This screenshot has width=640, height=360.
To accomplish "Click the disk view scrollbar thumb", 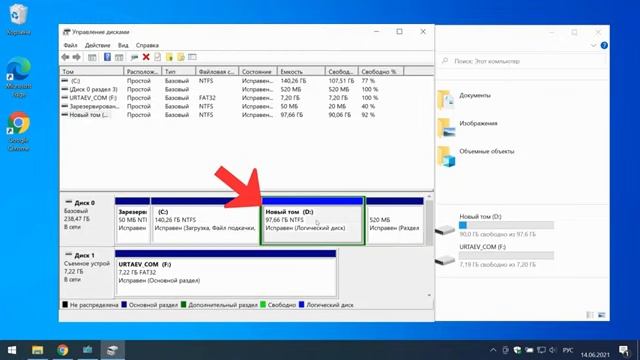I will coord(429,223).
